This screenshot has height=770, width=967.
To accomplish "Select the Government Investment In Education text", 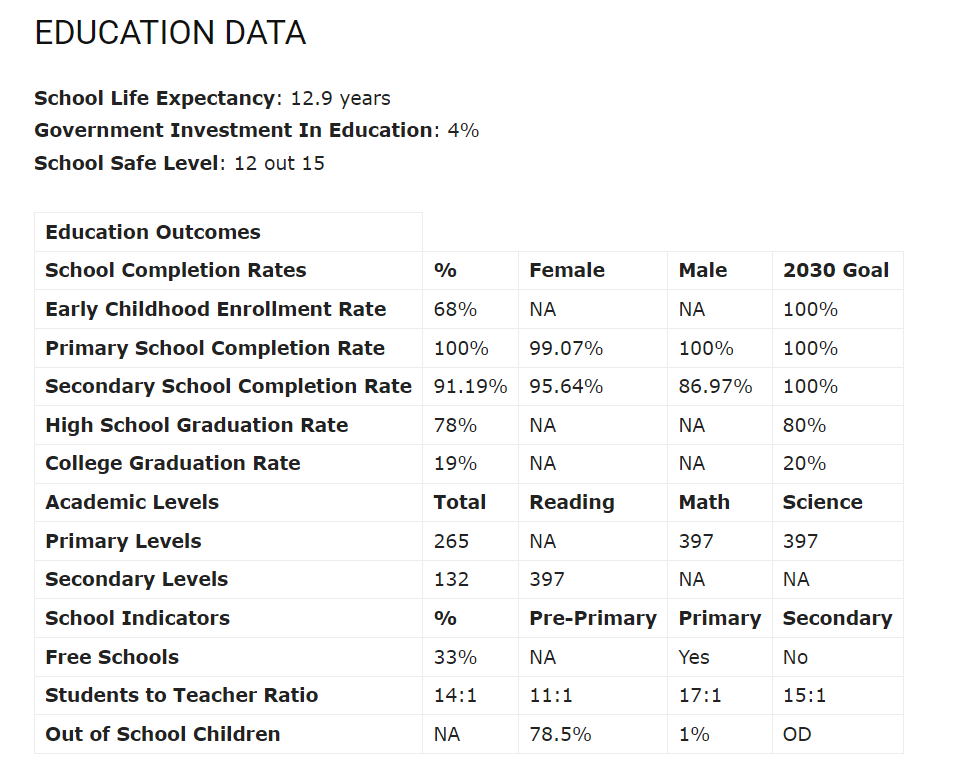I will (x=233, y=130).
